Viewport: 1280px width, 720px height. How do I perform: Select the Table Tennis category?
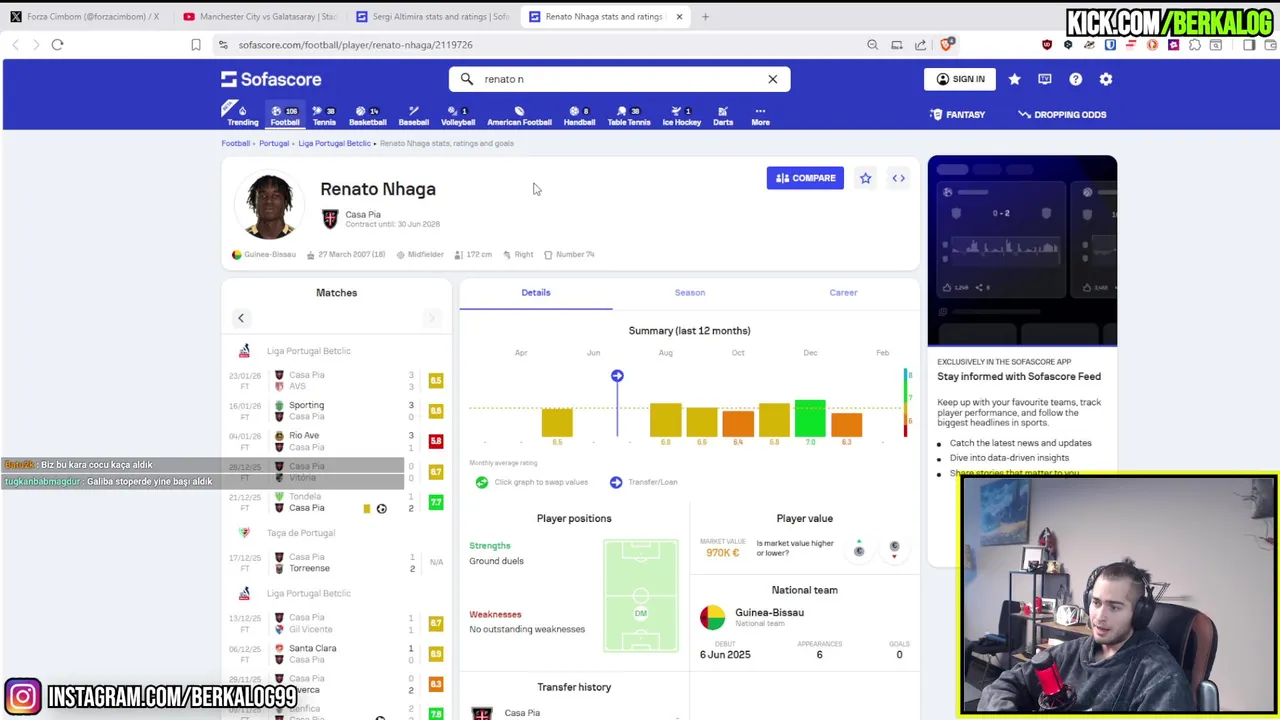coord(628,115)
